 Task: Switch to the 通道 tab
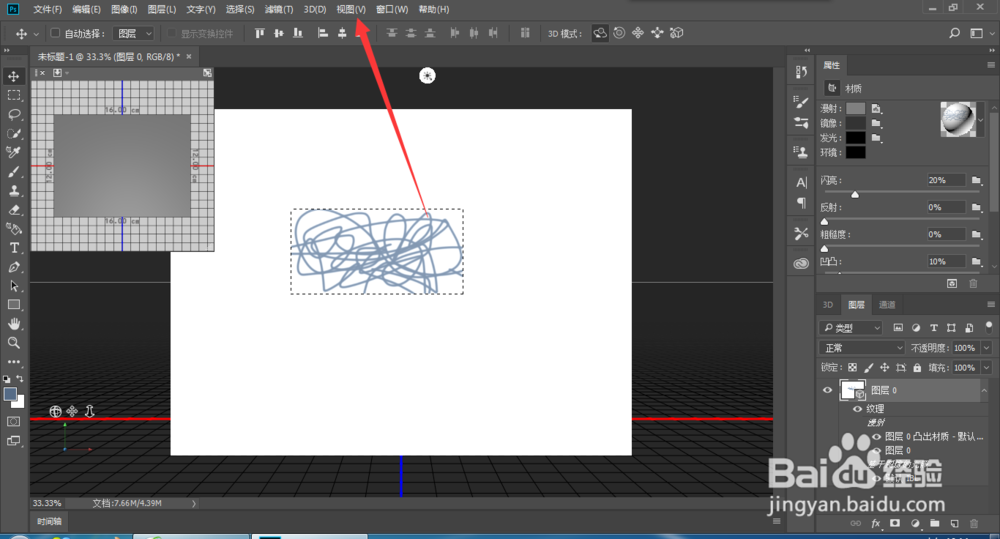tap(887, 305)
